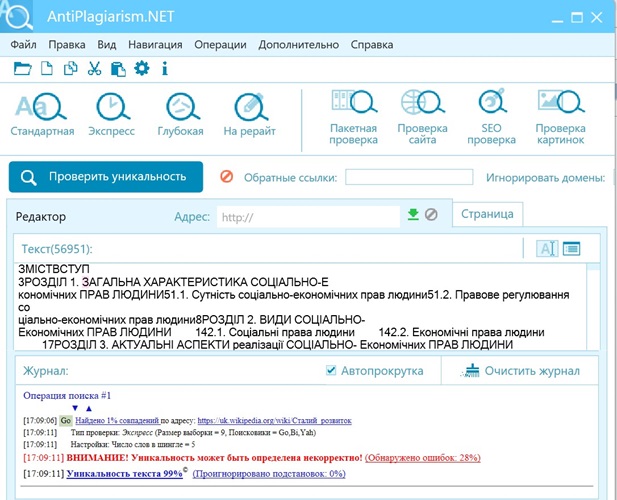Click the AntiPlagiarism.NET logo icon
617x500 pixels.
[x=17, y=16]
